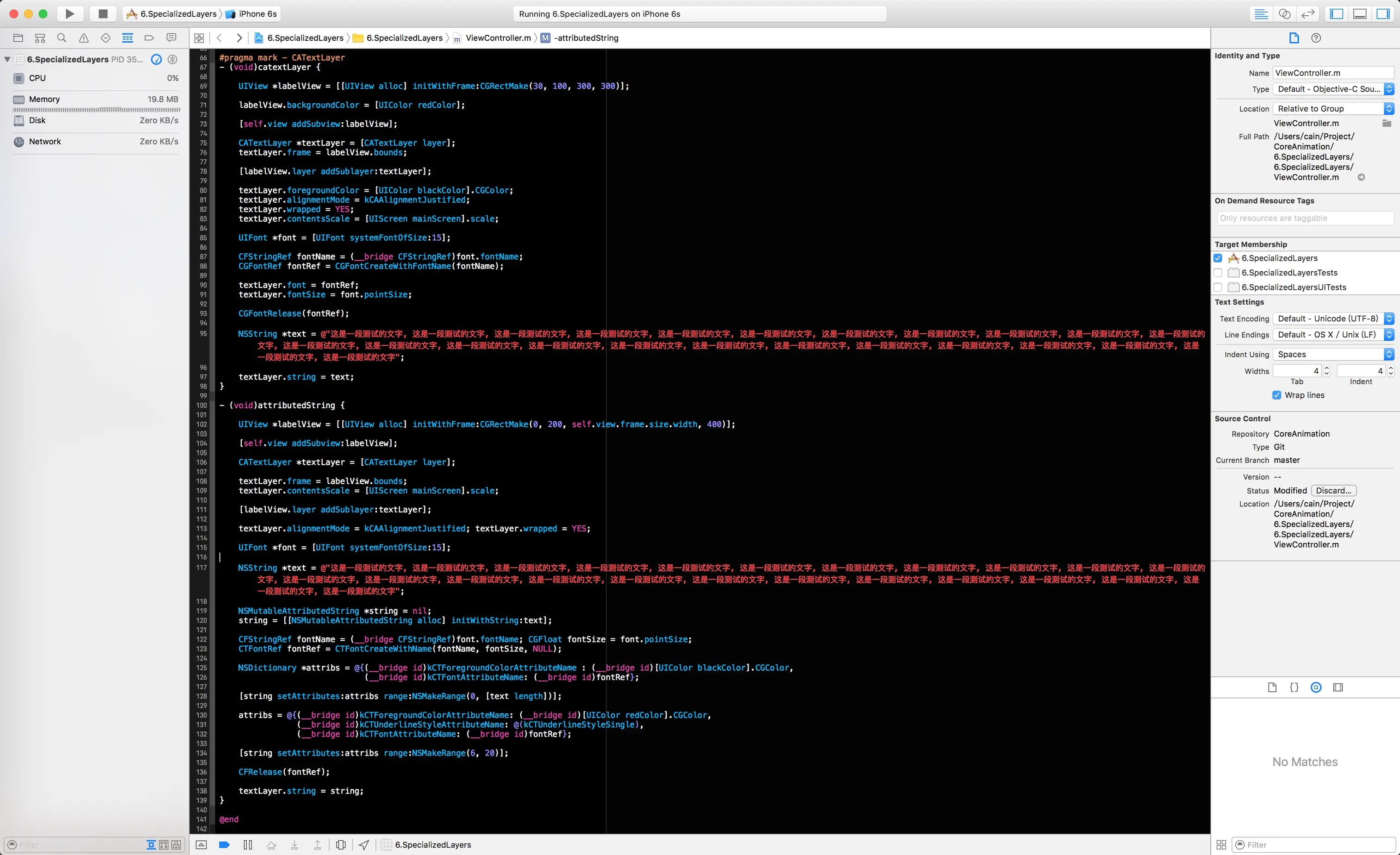The width and height of the screenshot is (1400, 855).
Task: Click the Run button
Action: point(70,13)
